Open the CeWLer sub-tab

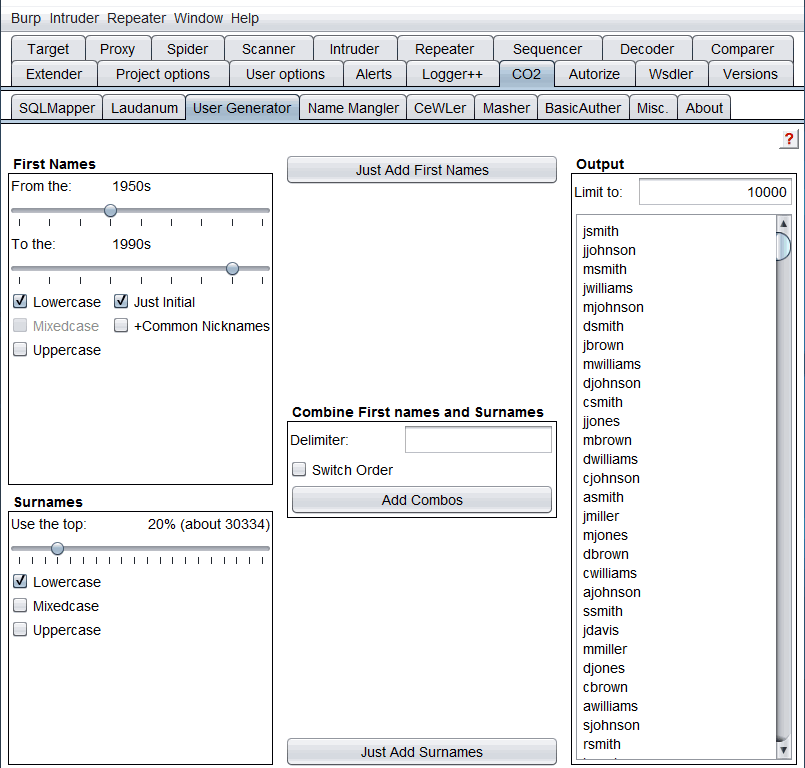(x=440, y=108)
